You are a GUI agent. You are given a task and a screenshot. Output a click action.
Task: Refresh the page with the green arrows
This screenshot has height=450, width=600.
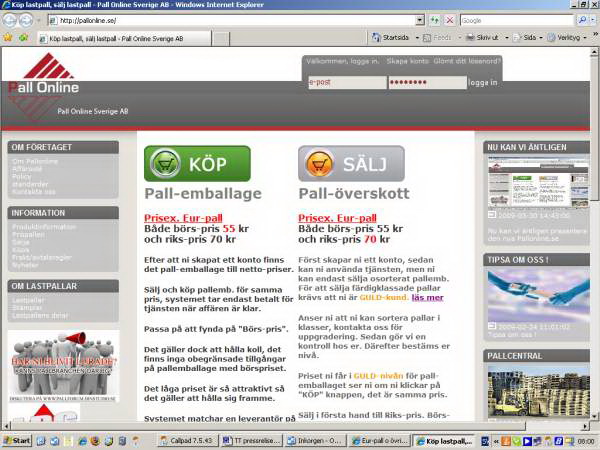coord(435,20)
